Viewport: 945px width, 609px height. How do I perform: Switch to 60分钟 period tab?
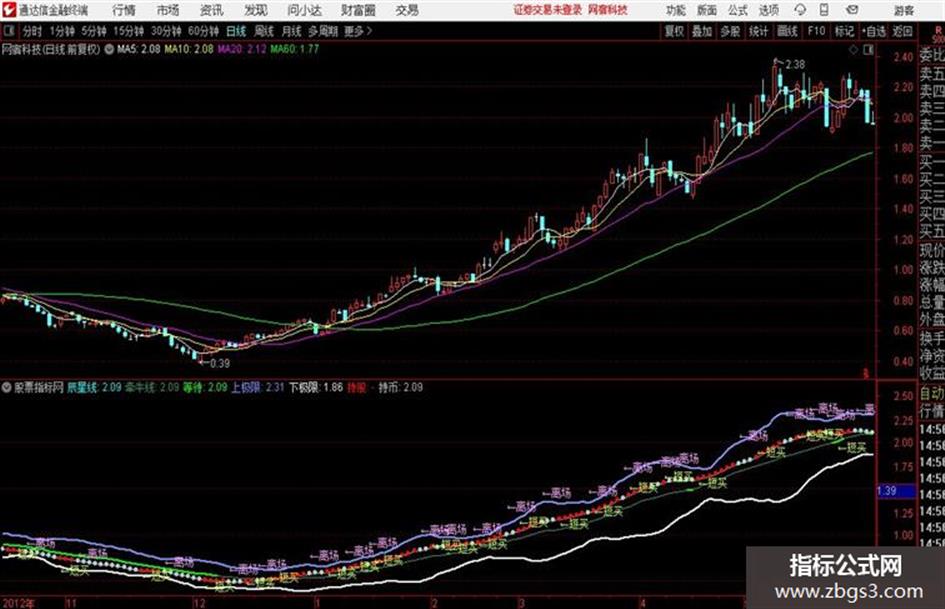click(x=203, y=31)
